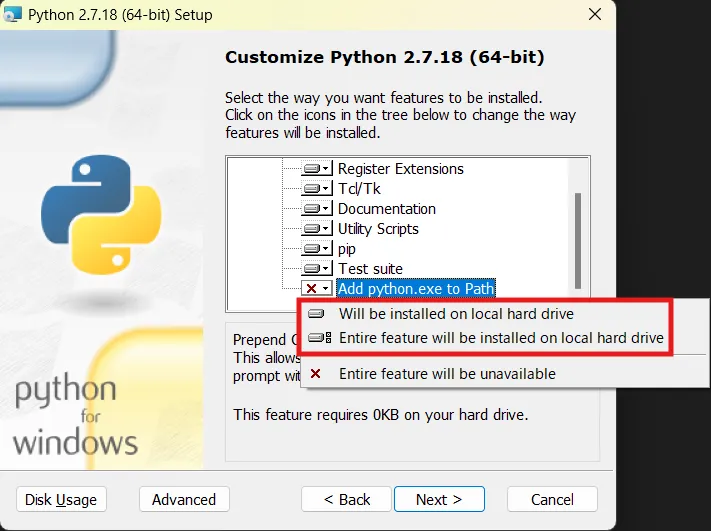Screen dimensions: 711x531
Task: Open the Test suite feature dropdown icon
Action: [317, 268]
